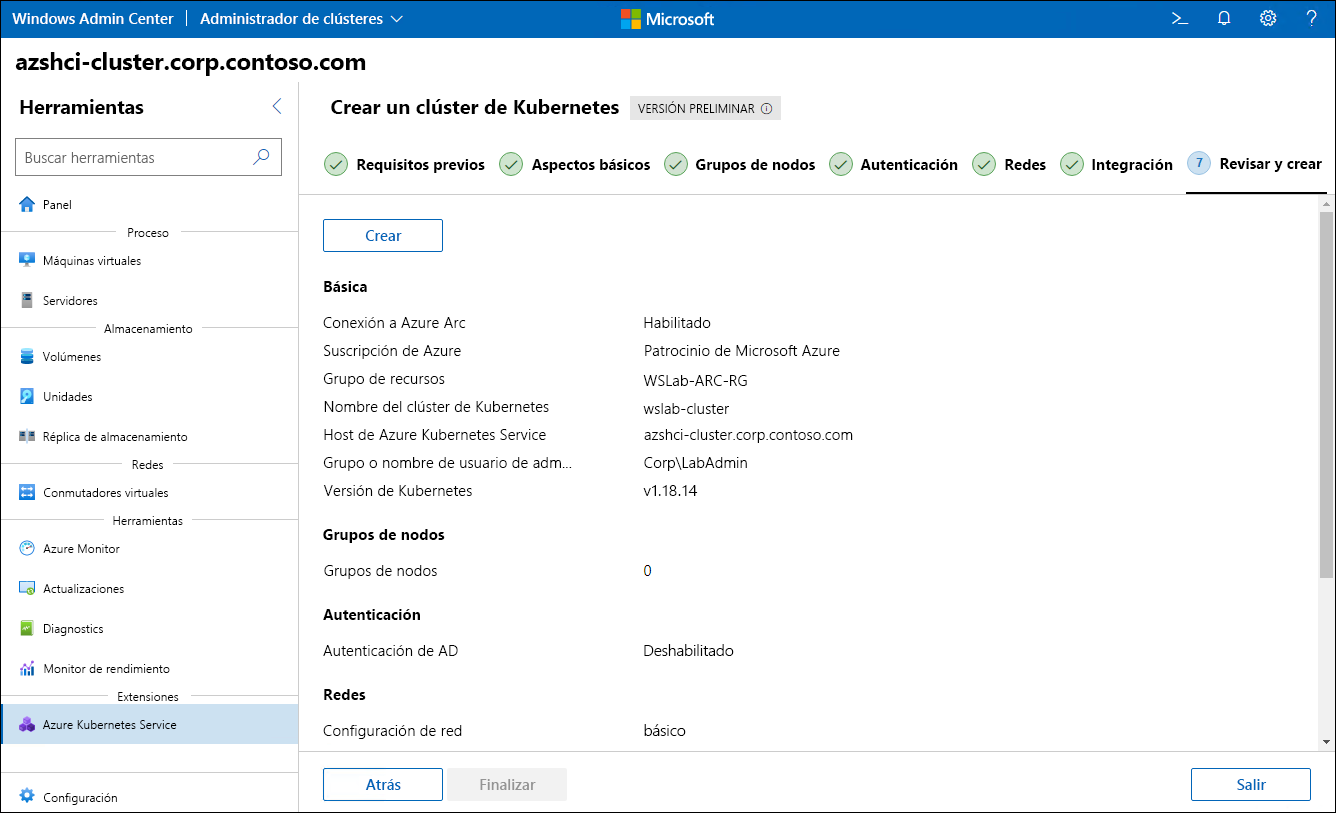Open Servidores tool
This screenshot has width=1336, height=813.
click(149, 301)
